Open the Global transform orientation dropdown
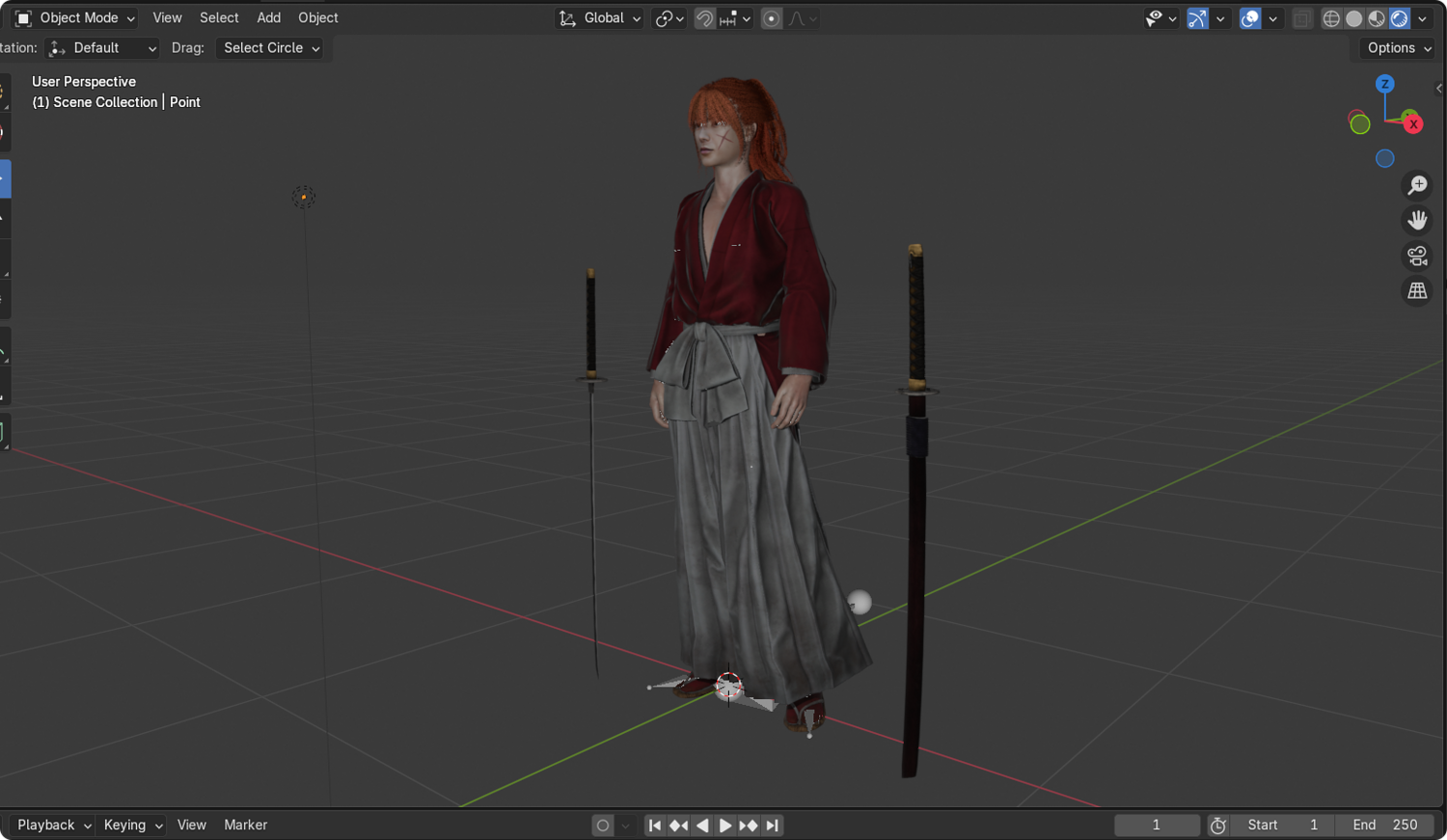The height and width of the screenshot is (840, 1447). pyautogui.click(x=599, y=18)
